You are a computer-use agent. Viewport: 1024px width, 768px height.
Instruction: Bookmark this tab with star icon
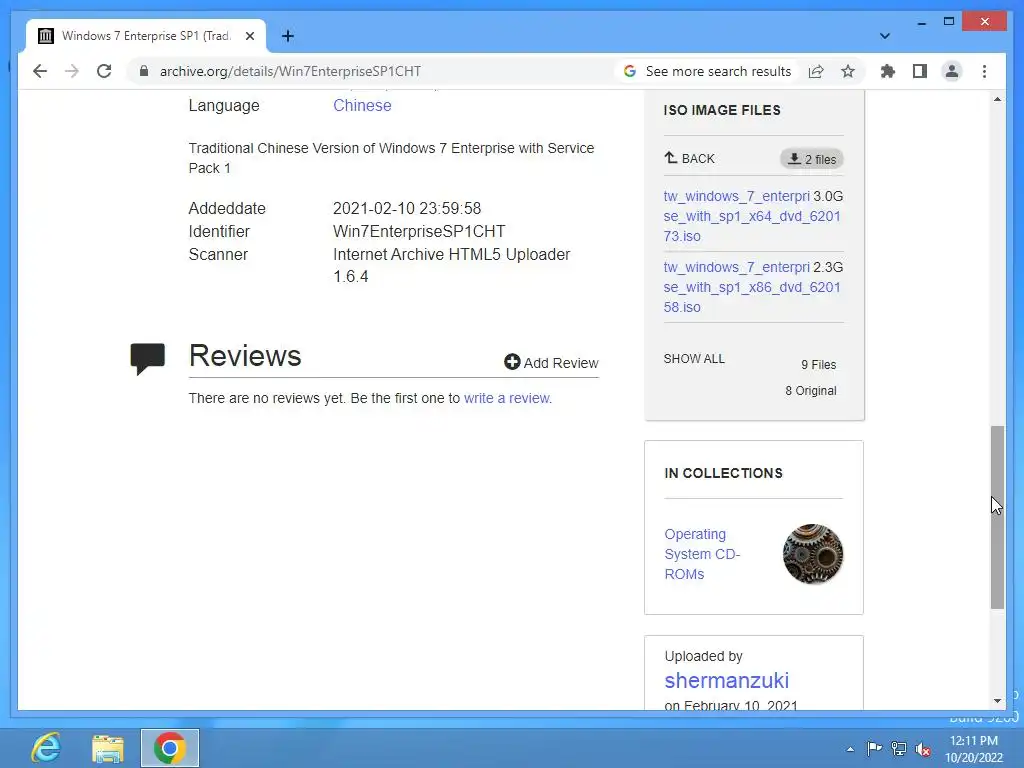(x=848, y=71)
